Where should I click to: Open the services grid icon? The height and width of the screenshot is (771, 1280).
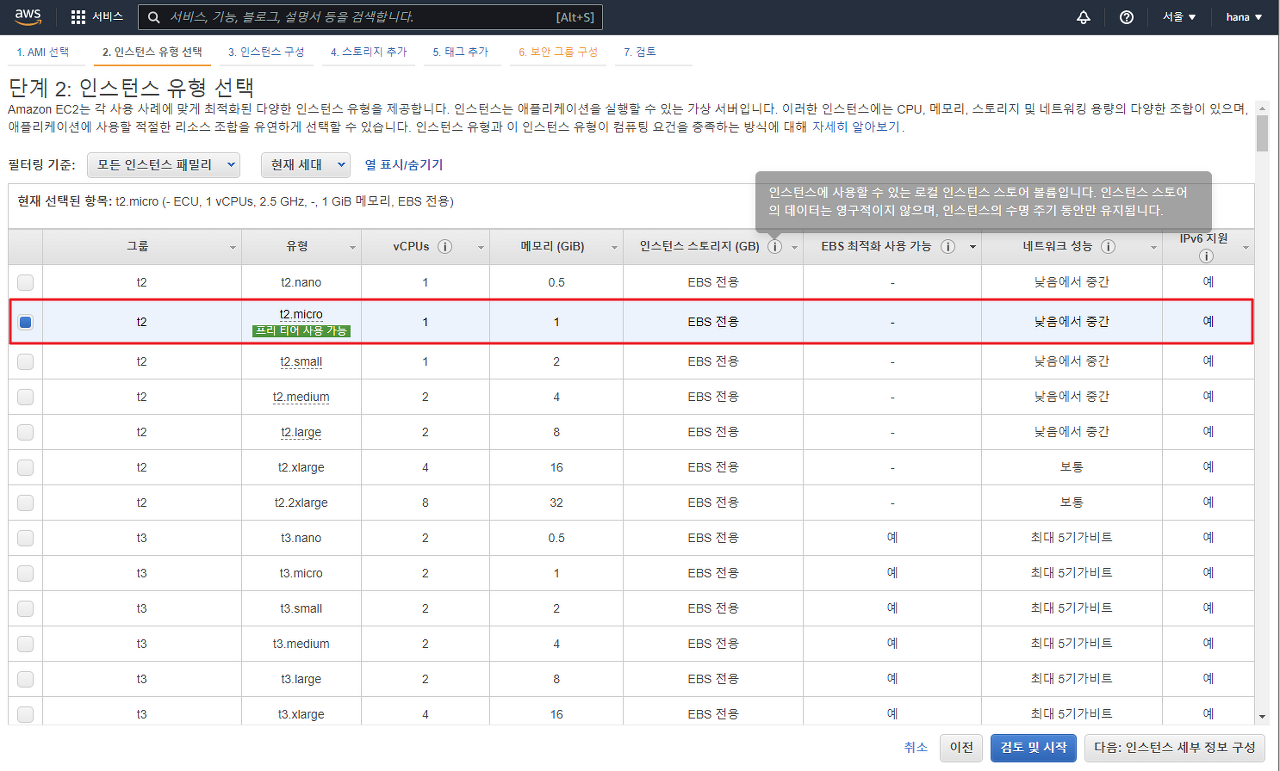pyautogui.click(x=78, y=17)
